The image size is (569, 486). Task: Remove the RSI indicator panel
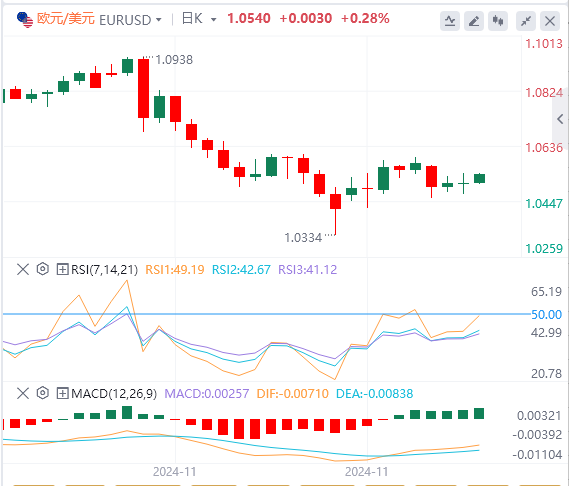tap(23, 269)
